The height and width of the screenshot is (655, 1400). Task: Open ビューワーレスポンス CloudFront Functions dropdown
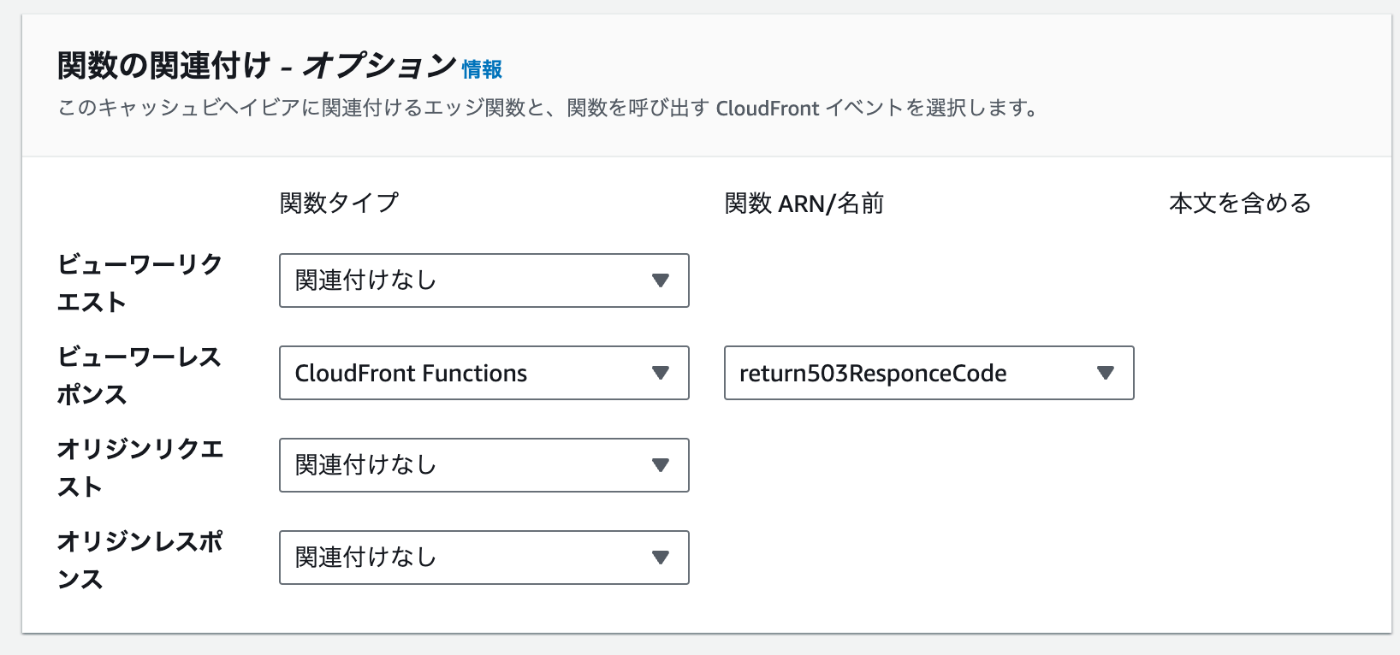click(x=484, y=373)
